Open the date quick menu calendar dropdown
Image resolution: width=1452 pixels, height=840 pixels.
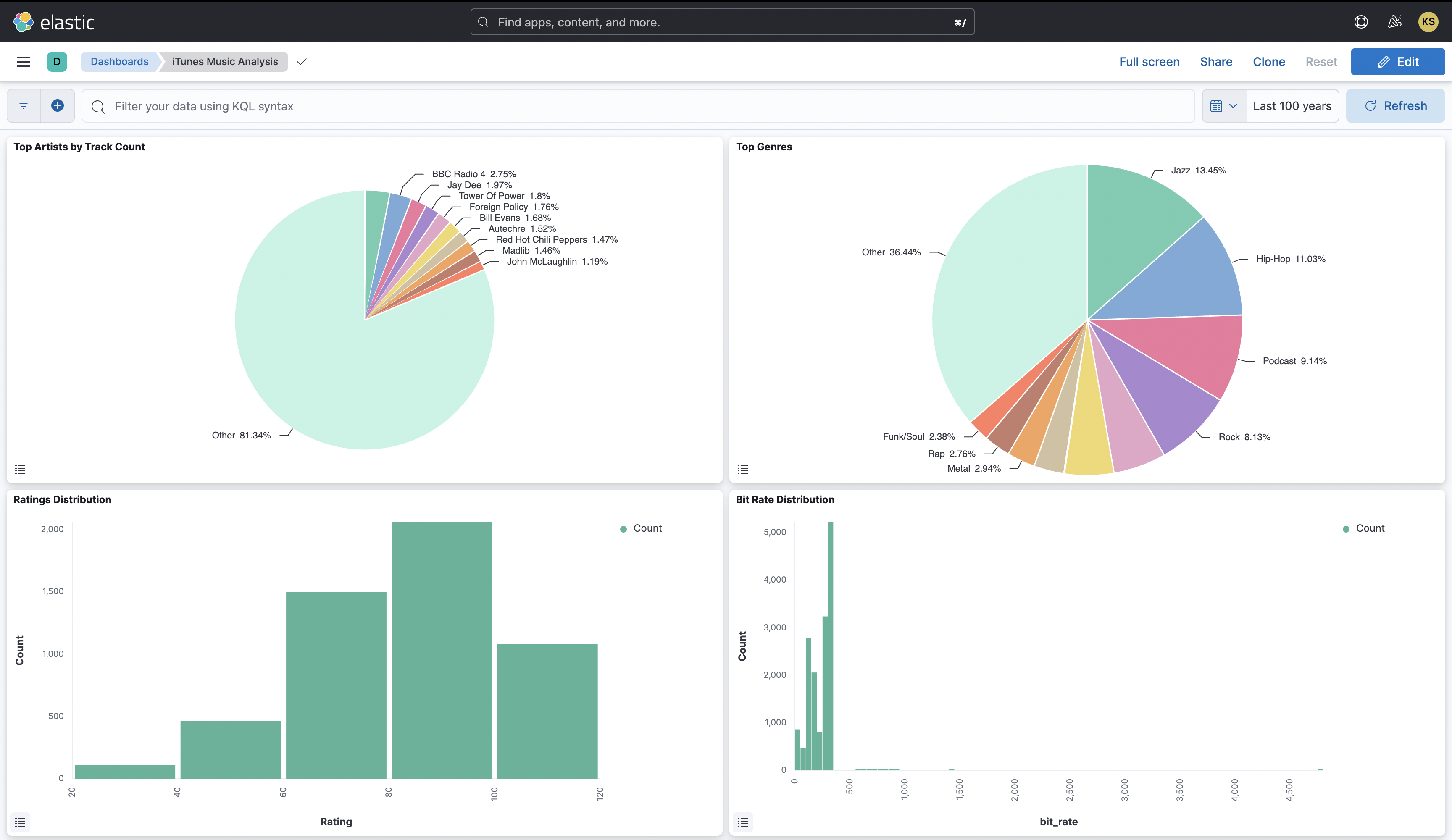click(1224, 106)
